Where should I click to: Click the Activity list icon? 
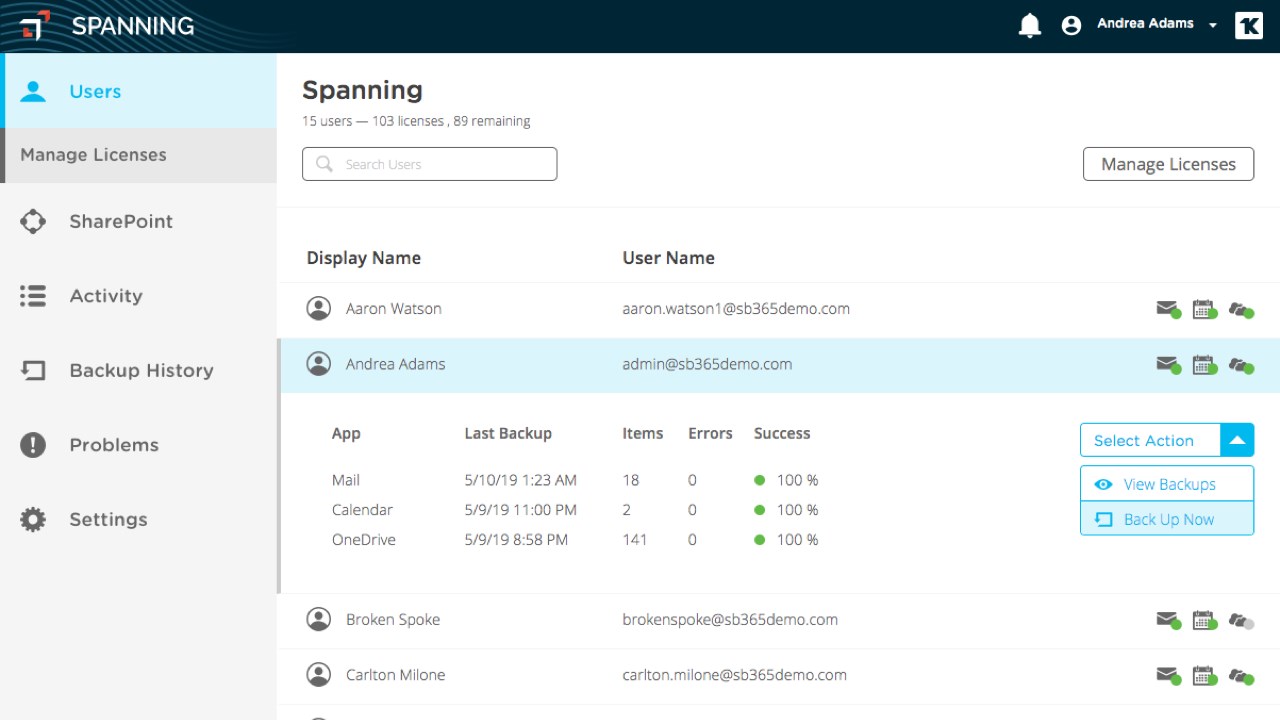click(33, 296)
